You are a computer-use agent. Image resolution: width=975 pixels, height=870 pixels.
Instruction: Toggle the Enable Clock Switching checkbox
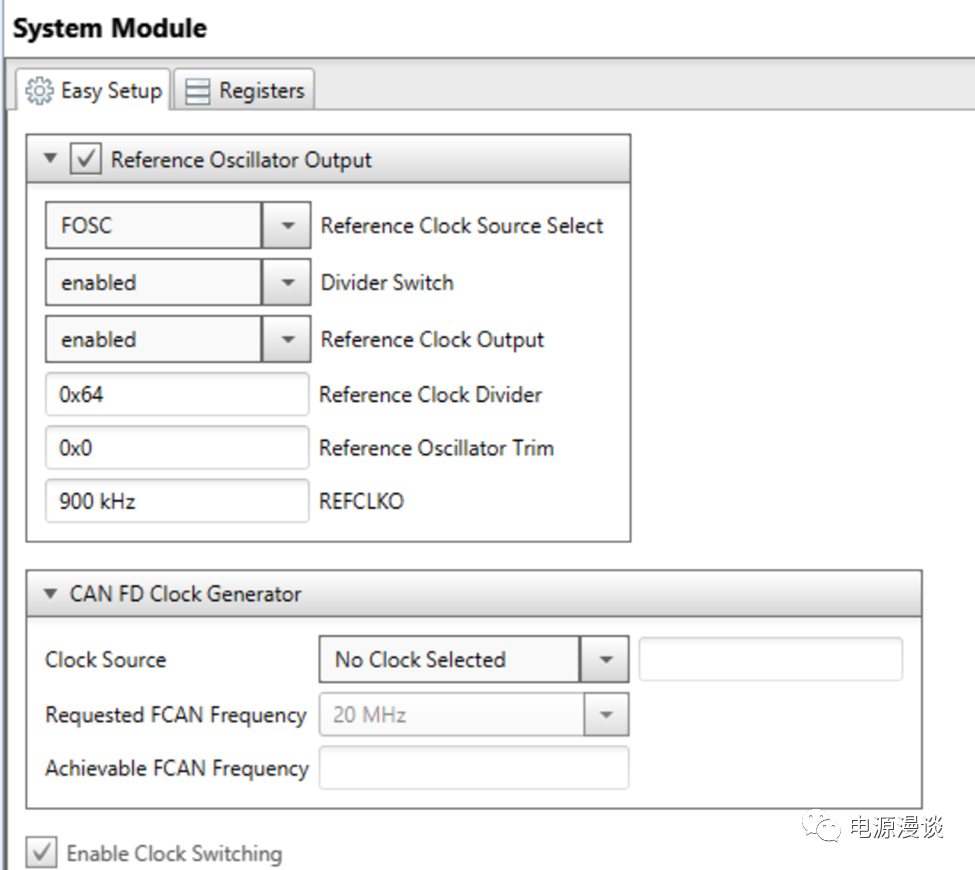41,853
